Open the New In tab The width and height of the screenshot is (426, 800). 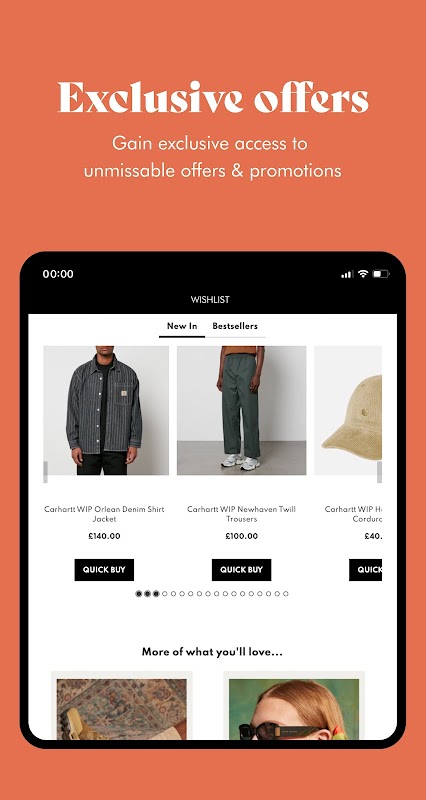point(182,326)
